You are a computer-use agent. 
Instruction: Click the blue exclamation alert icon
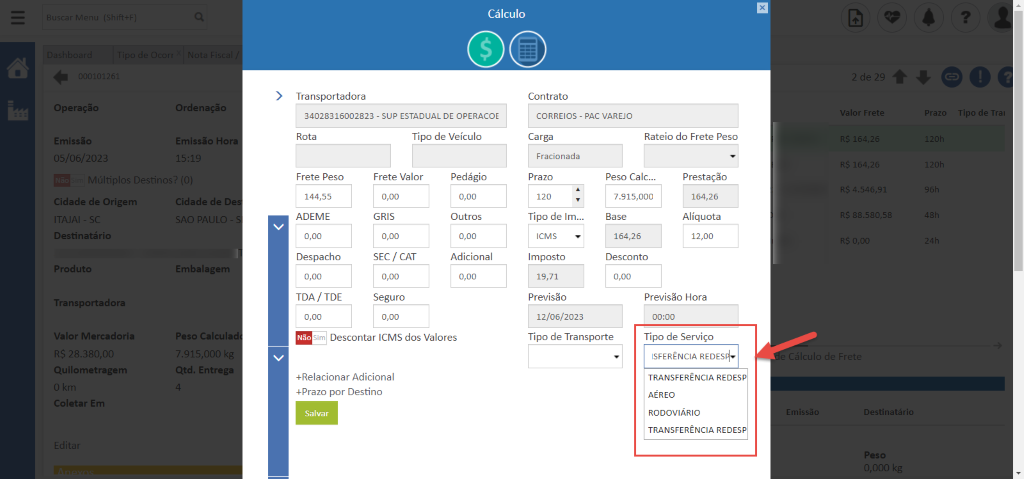[x=980, y=77]
